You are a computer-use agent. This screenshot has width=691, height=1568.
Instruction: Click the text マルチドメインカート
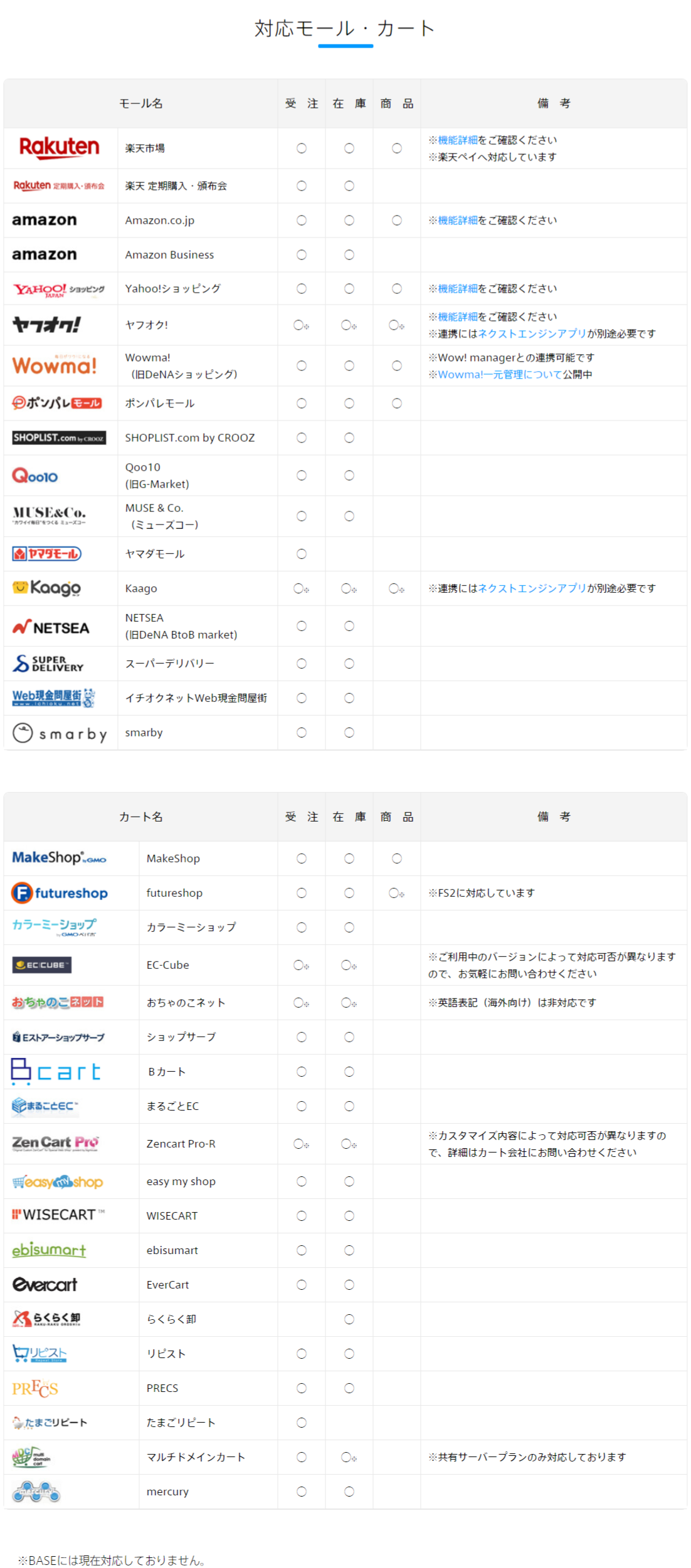tap(196, 1457)
